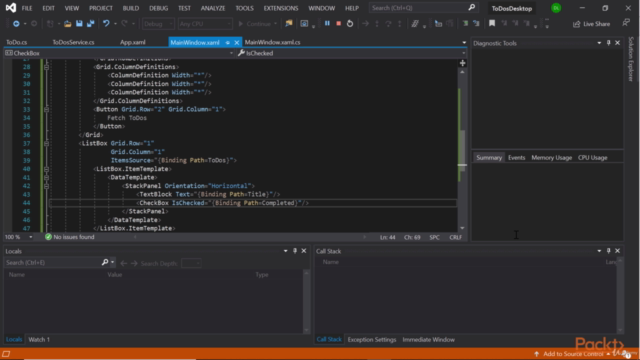The image size is (640, 360).
Task: Open the FILE menu
Action: coord(27,8)
